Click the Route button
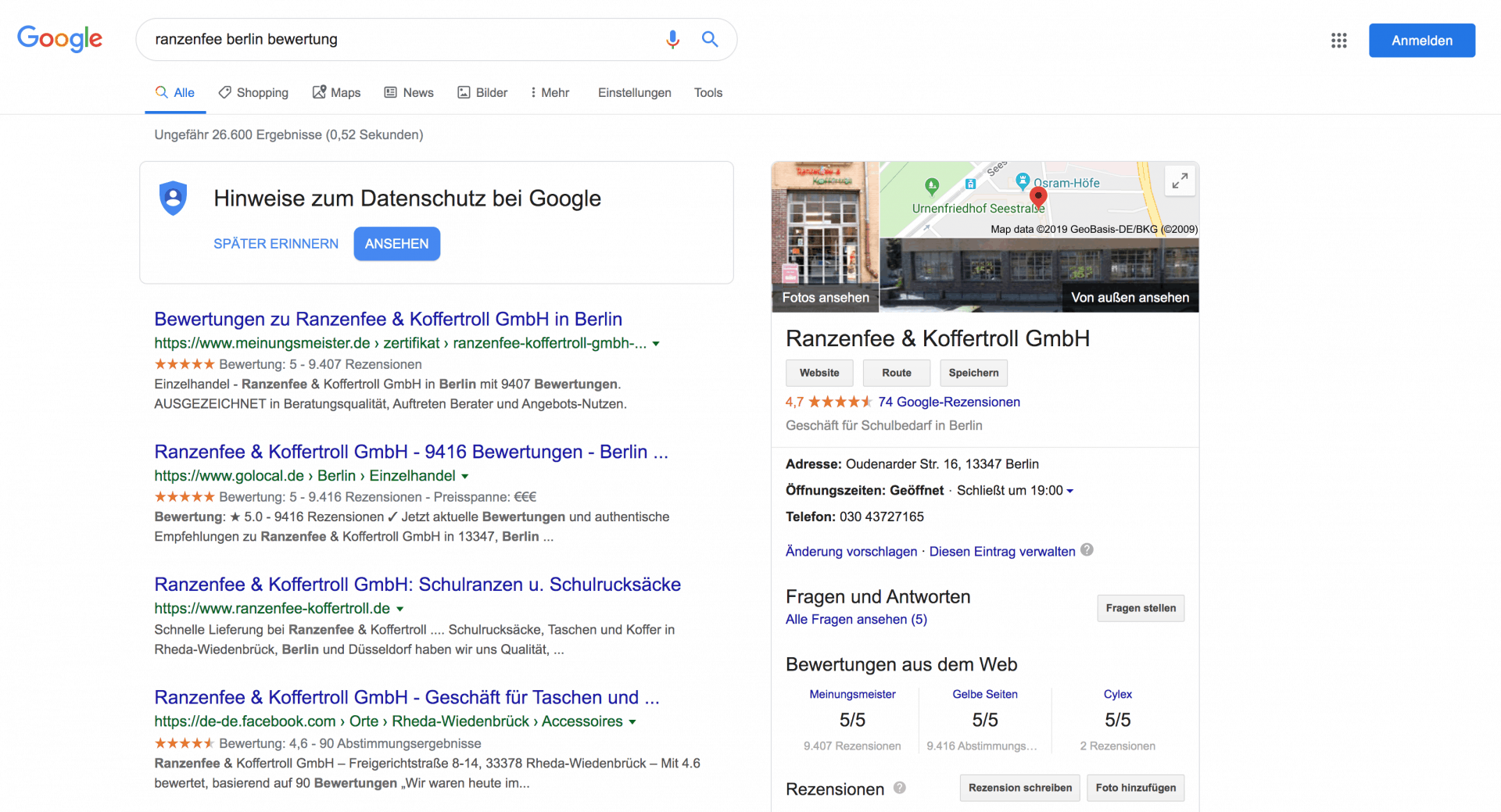Viewport: 1501px width, 812px height. (x=897, y=373)
